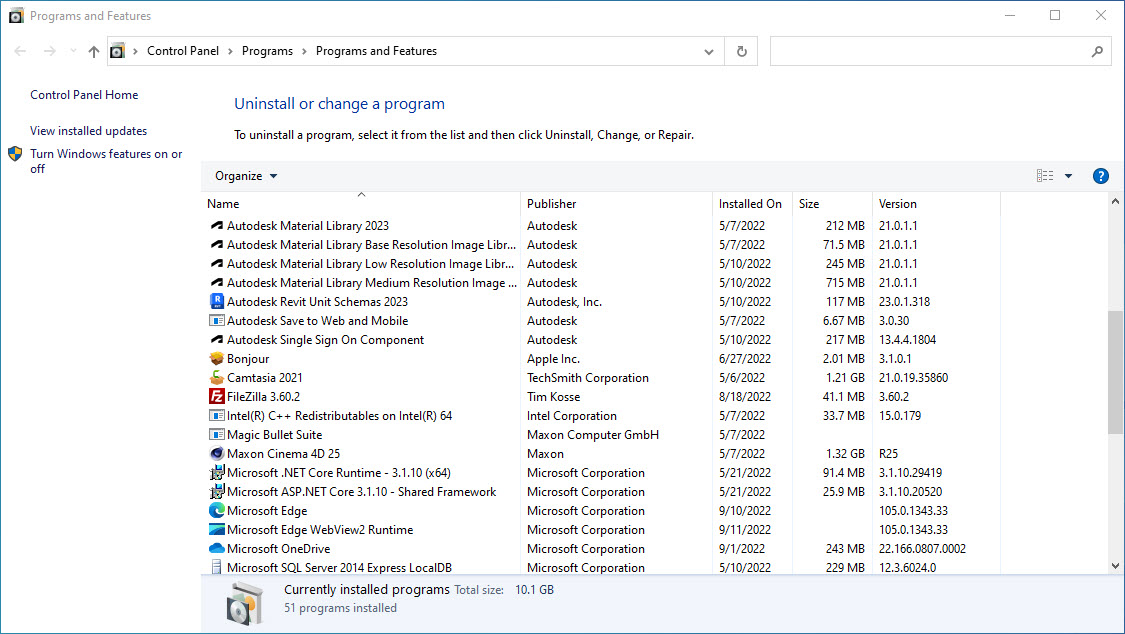The height and width of the screenshot is (634, 1125).
Task: Click the Programs breadcrumb
Action: (267, 51)
